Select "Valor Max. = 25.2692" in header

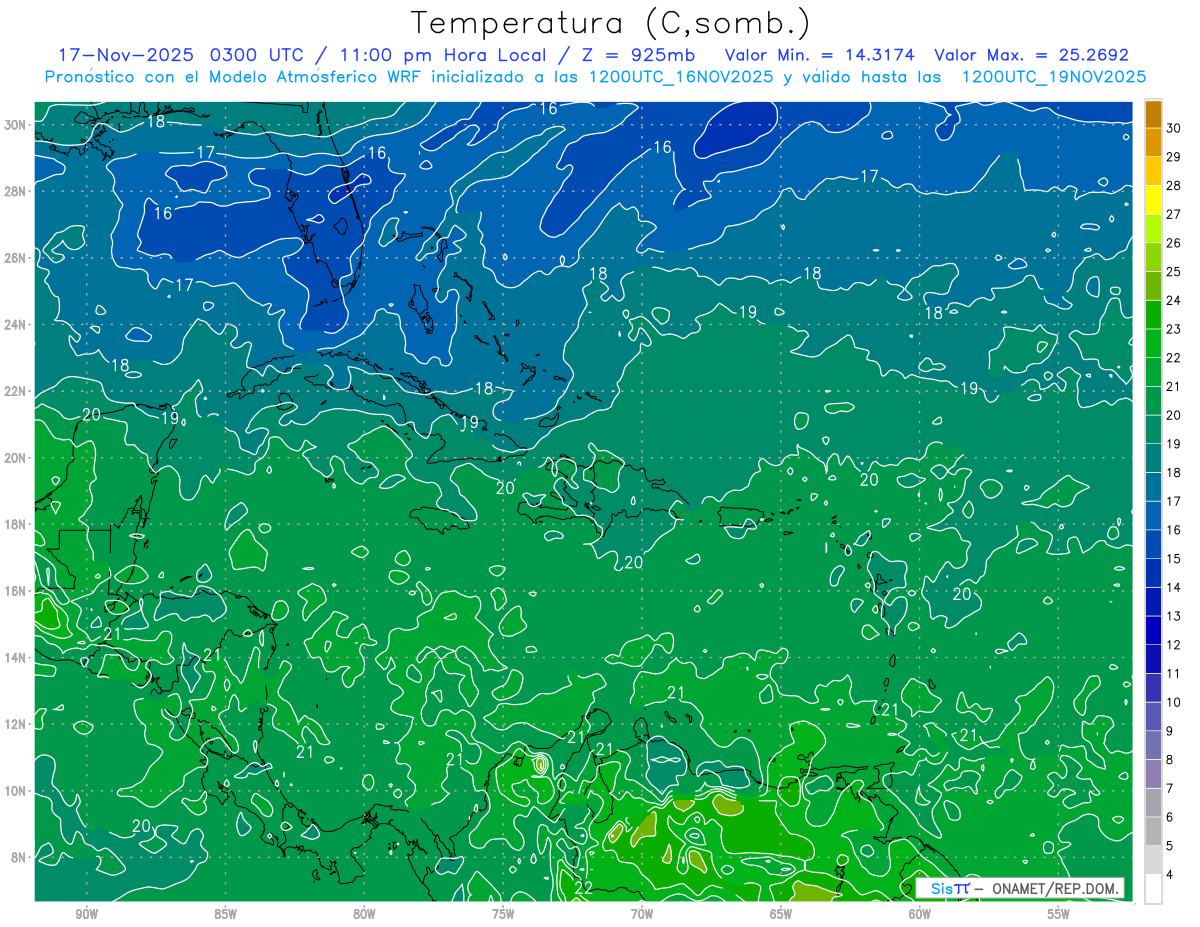click(1031, 55)
